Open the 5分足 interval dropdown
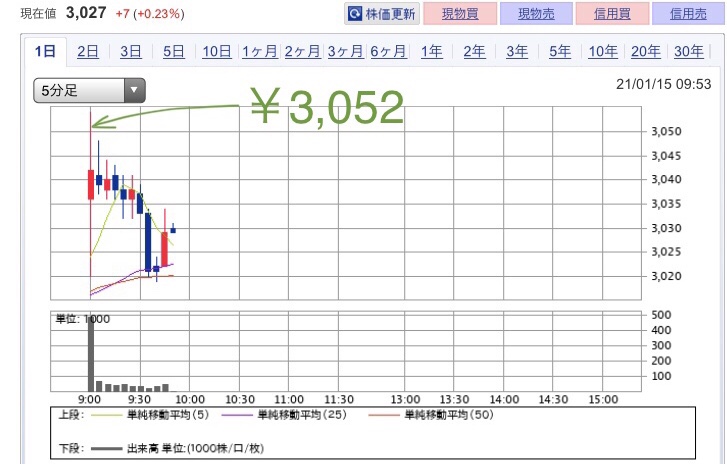This screenshot has height=464, width=727. pyautogui.click(x=89, y=90)
